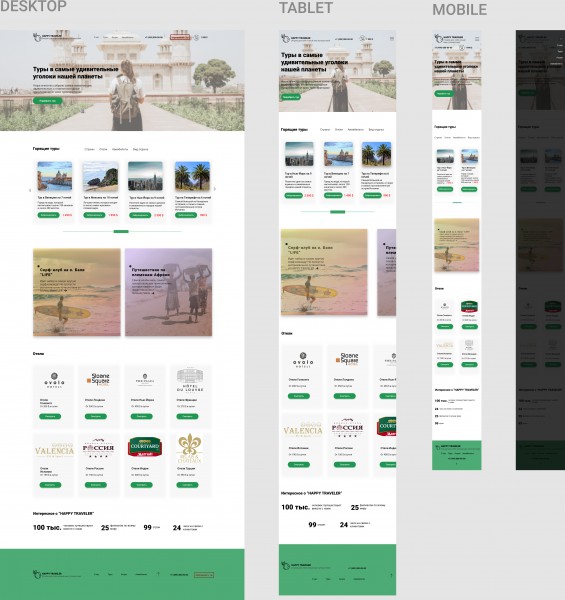Click the scroll-up arrow in tablet footer

tap(391, 575)
